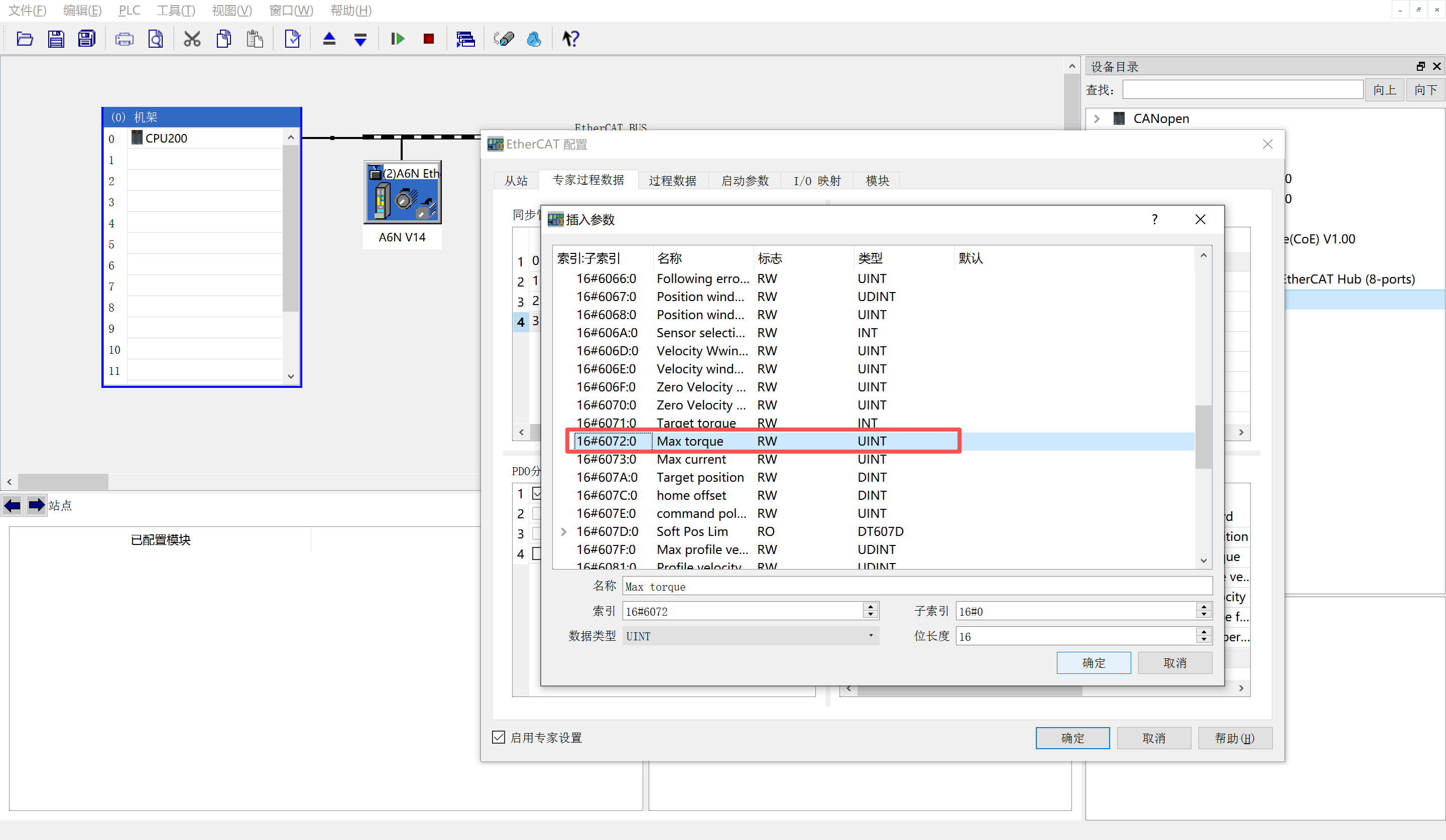Switch to 启动参数 tab
Image resolution: width=1446 pixels, height=840 pixels.
click(x=745, y=181)
